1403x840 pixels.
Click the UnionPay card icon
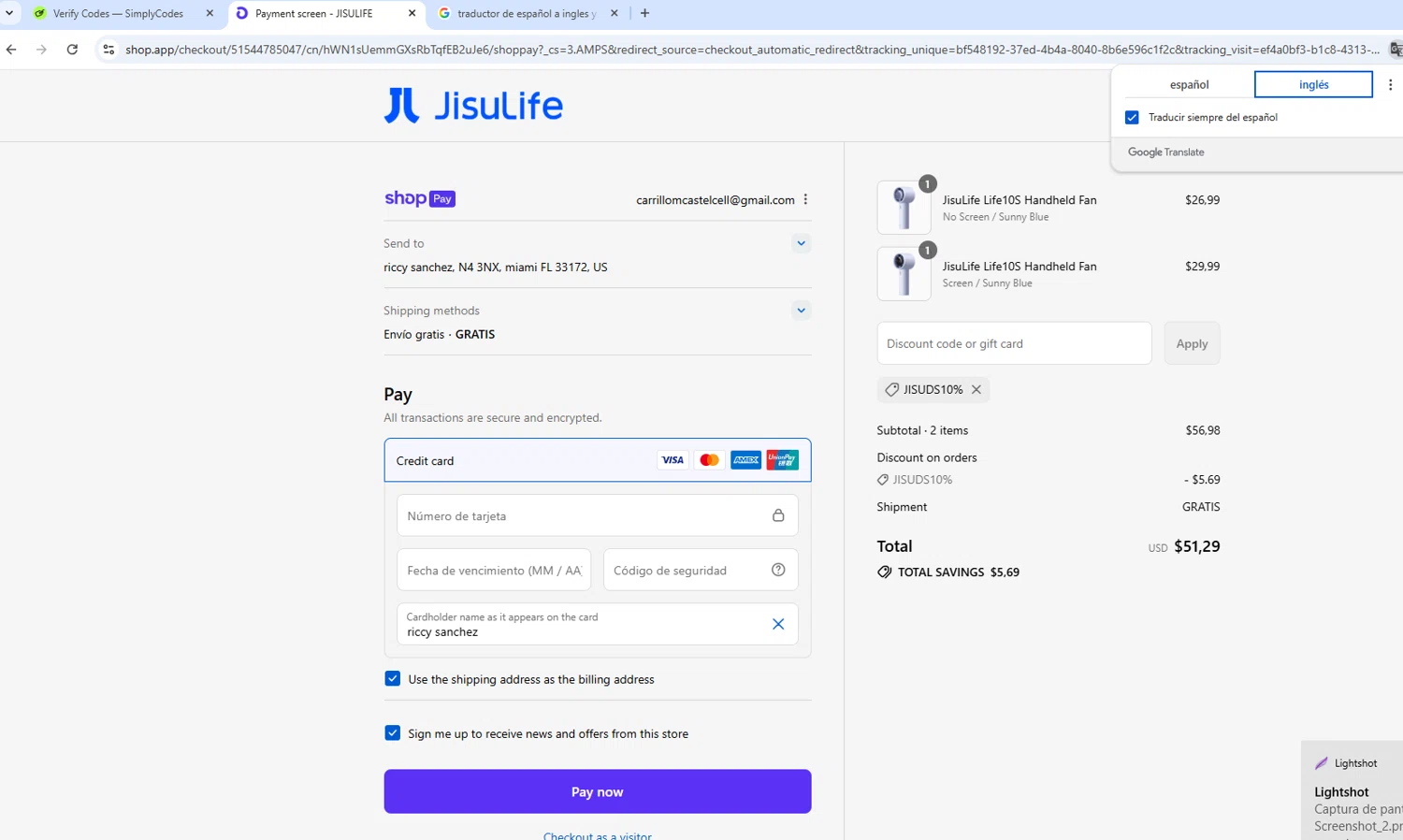tap(782, 460)
